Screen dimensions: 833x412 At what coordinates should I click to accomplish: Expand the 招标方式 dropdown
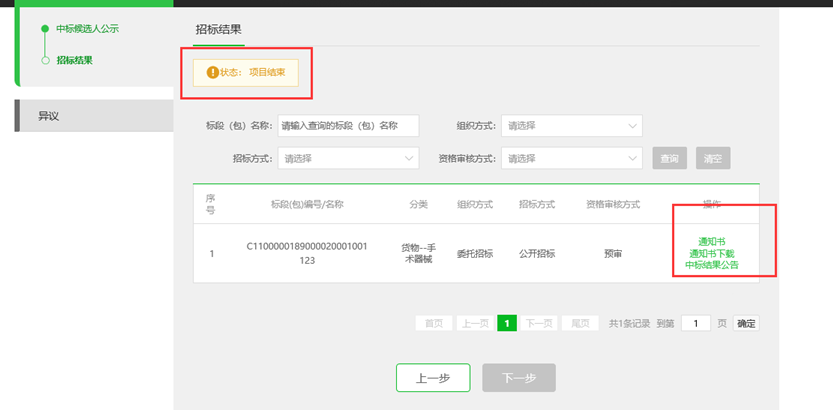348,158
